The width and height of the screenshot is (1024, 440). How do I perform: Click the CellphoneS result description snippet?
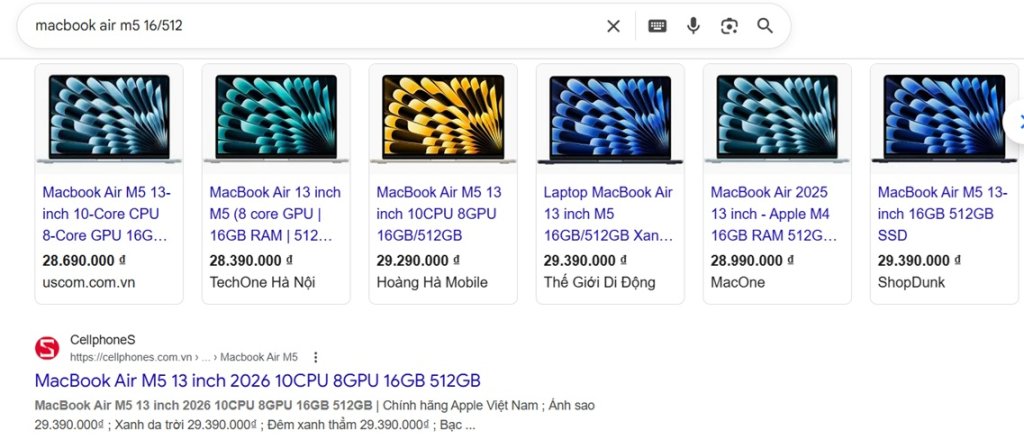(315, 415)
